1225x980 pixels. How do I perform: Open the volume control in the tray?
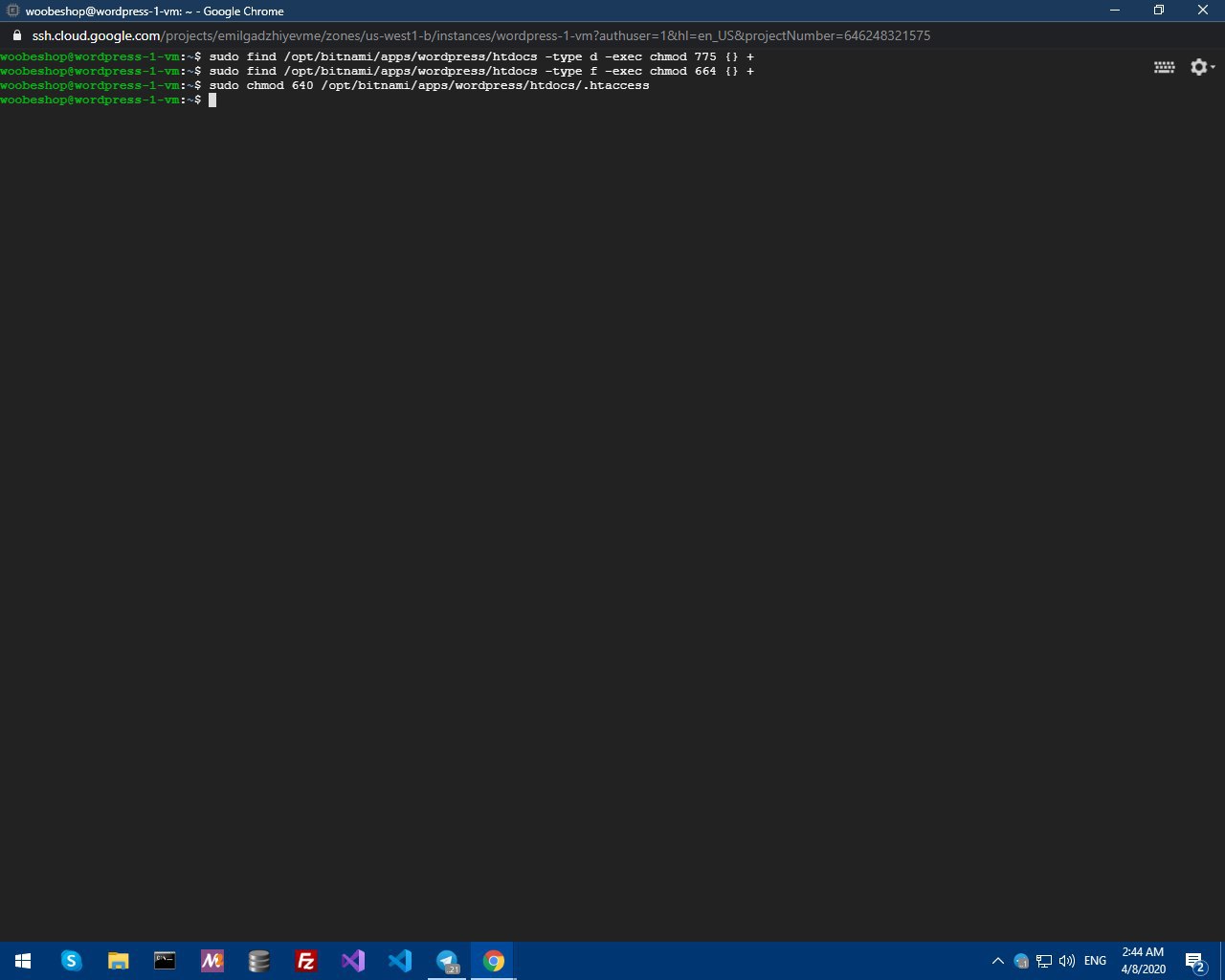pos(1067,961)
